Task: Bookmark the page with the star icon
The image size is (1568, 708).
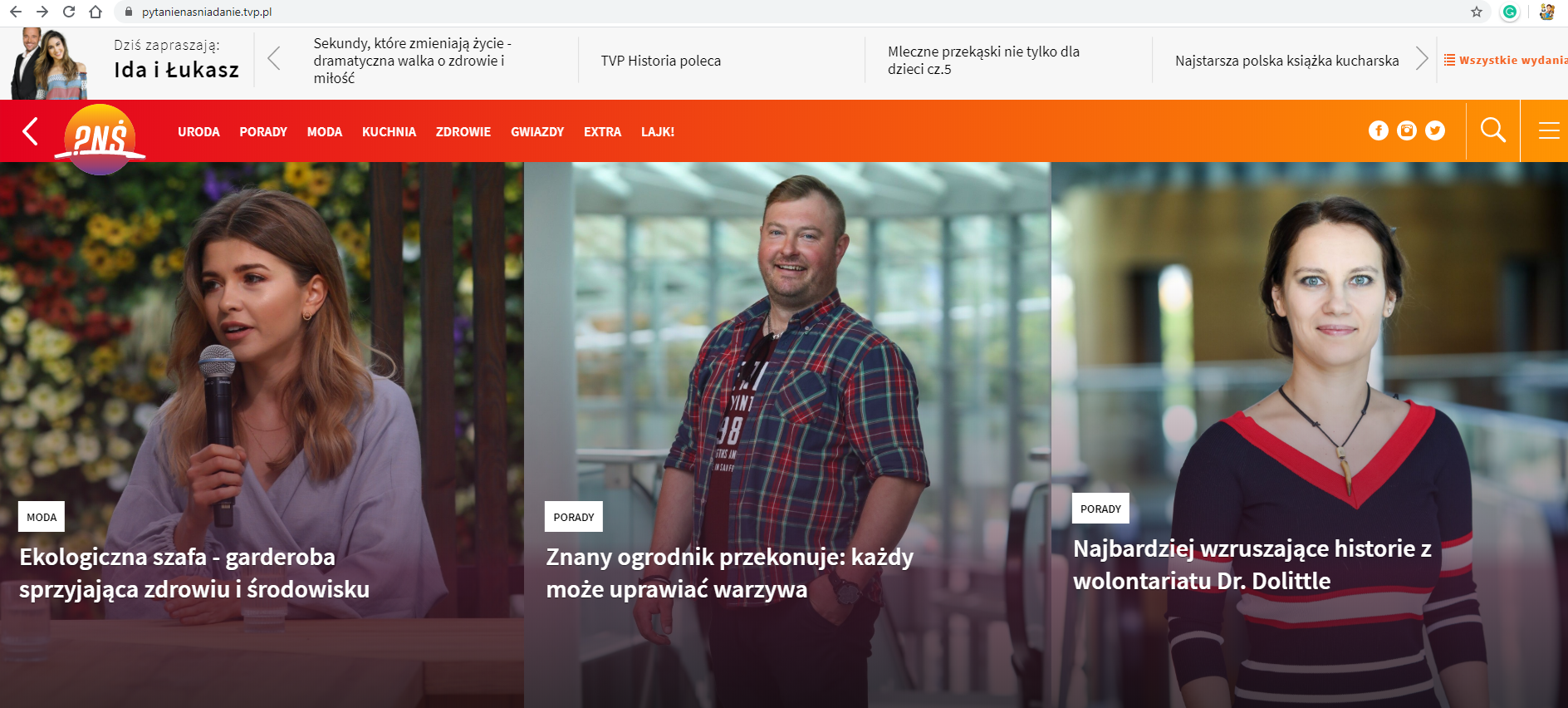Action: [x=1476, y=12]
